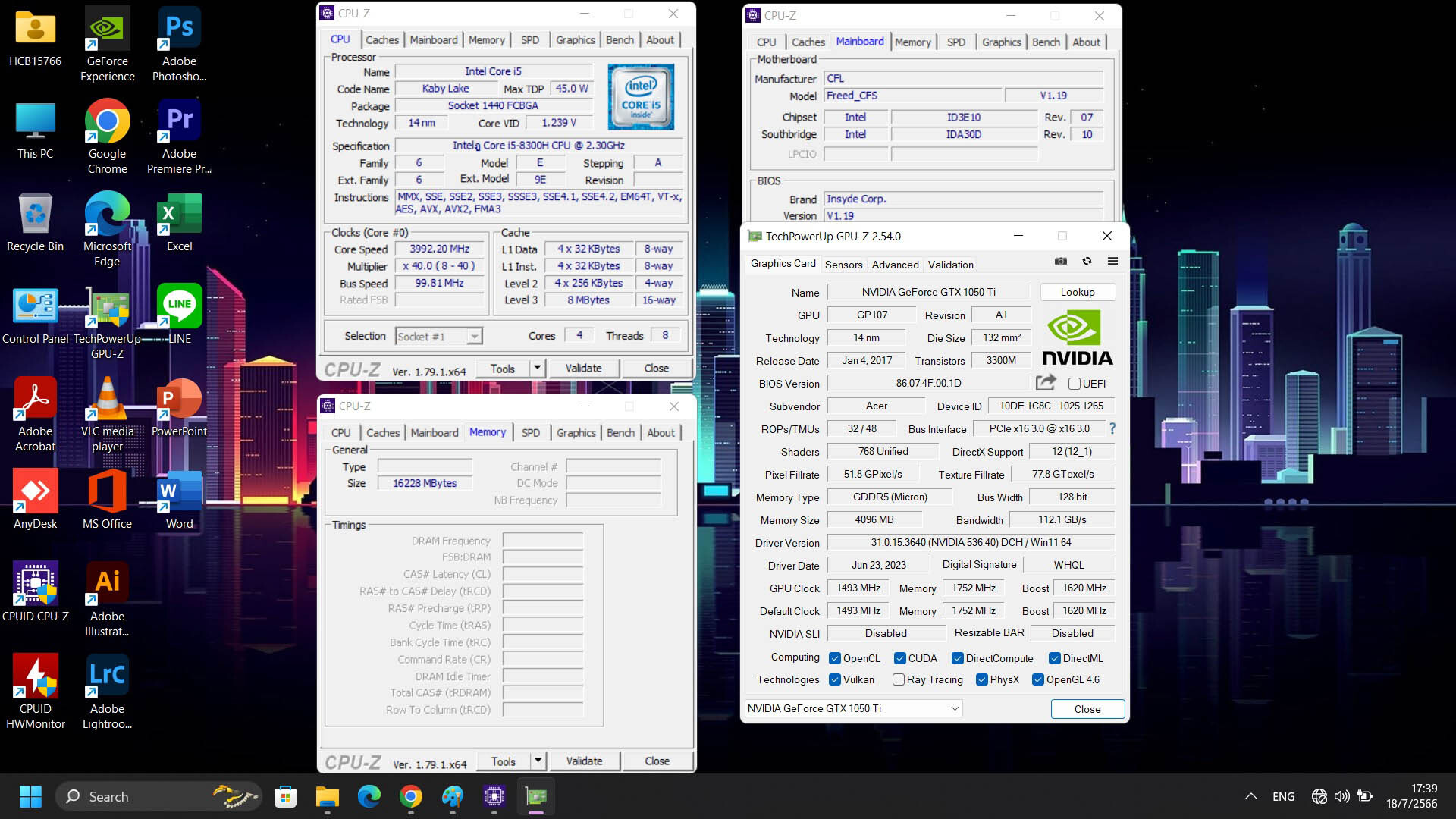
Task: Open Microsoft Edge desktop shortcut
Action: [x=107, y=229]
